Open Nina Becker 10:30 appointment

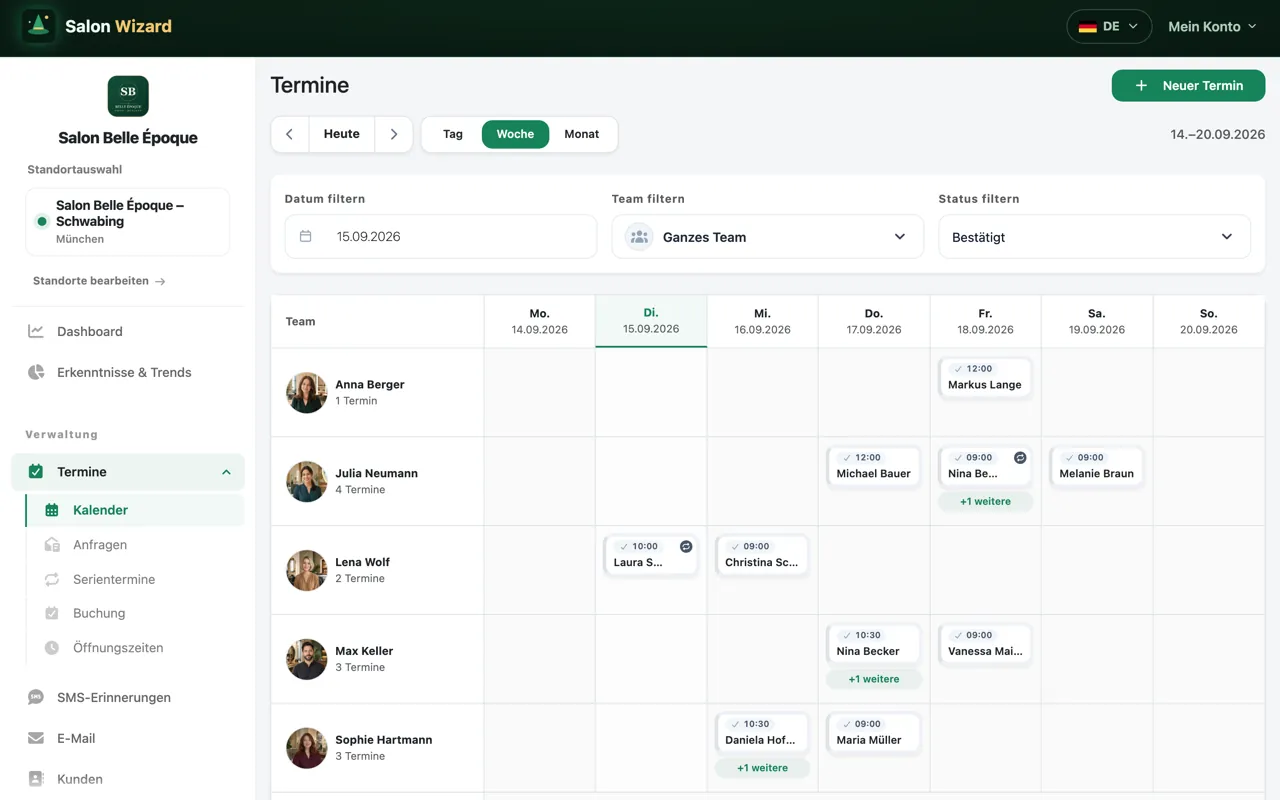tap(874, 643)
